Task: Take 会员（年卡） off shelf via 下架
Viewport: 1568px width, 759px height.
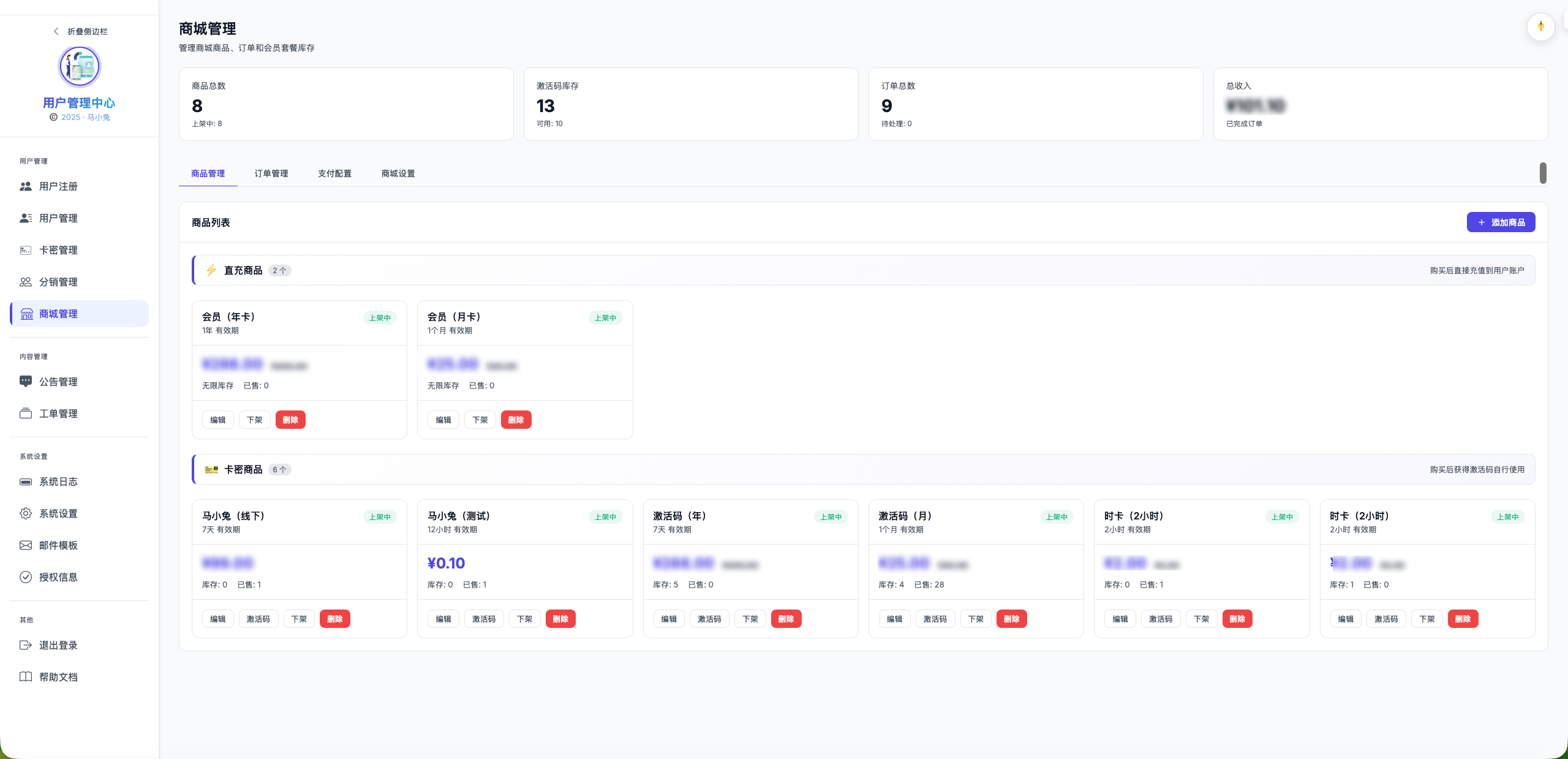Action: coord(254,420)
